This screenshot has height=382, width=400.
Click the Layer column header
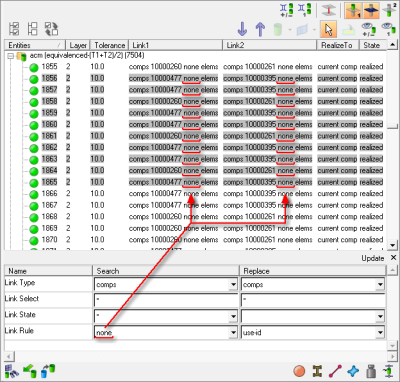point(78,45)
